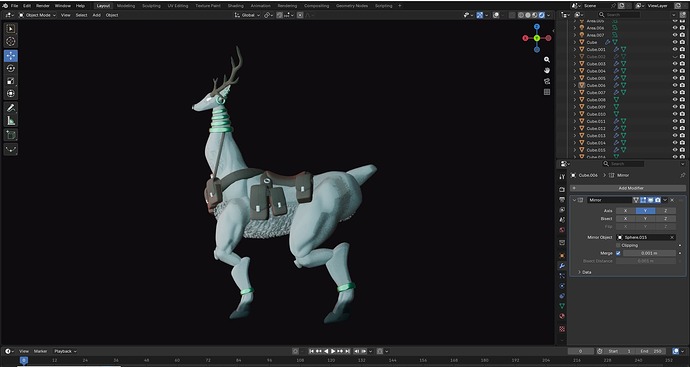Screen dimensions: 690x367
Task: Collapse the Mirror modifier panel
Action: (574, 200)
